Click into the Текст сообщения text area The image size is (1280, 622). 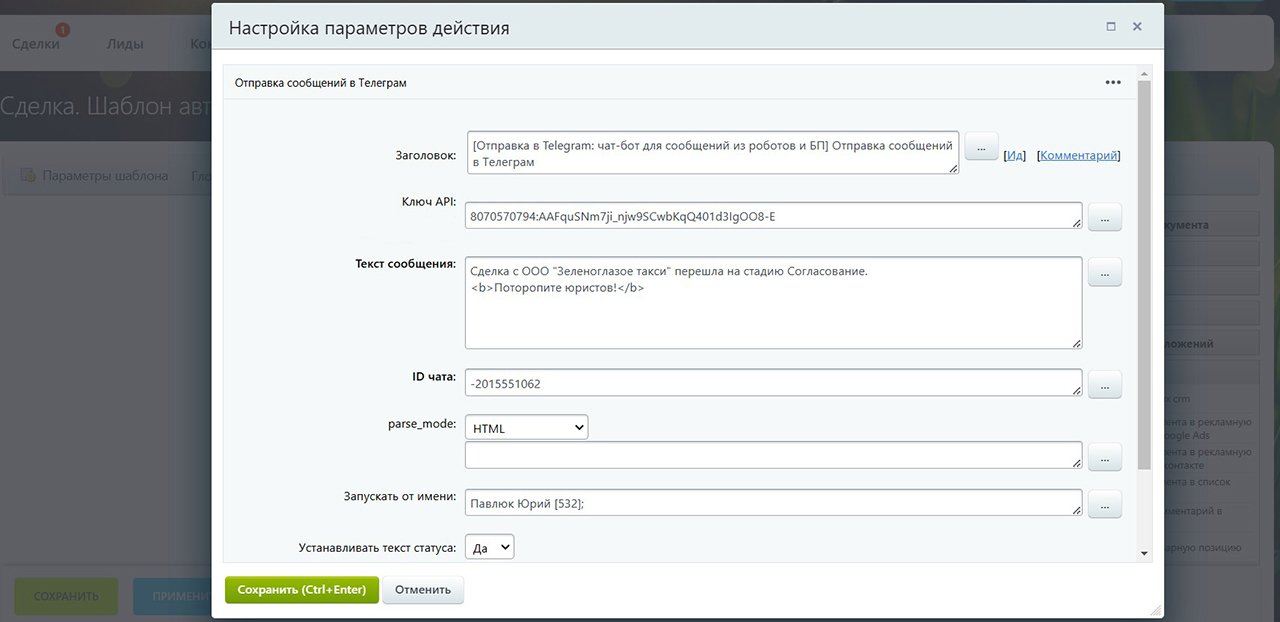point(772,303)
